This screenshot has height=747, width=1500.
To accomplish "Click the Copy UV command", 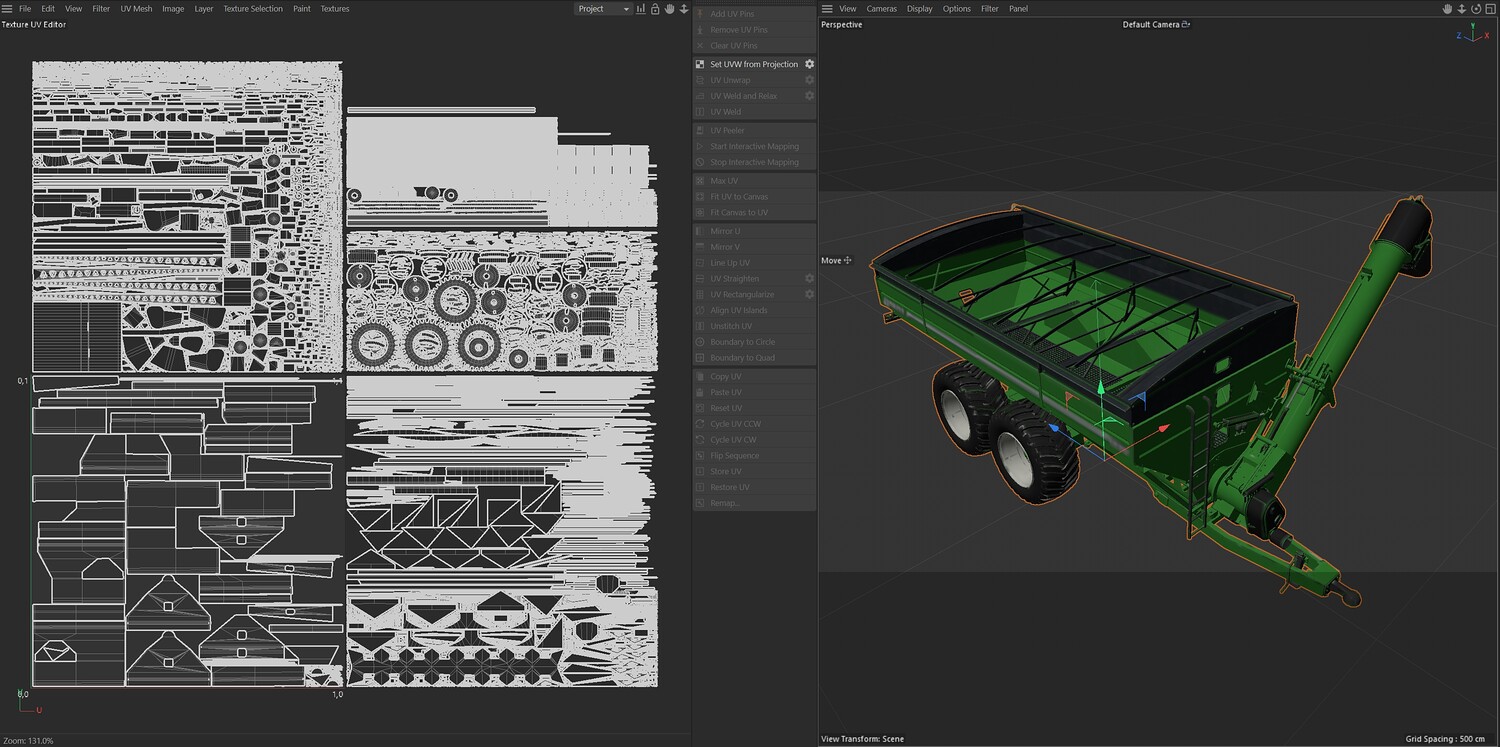I will point(755,377).
